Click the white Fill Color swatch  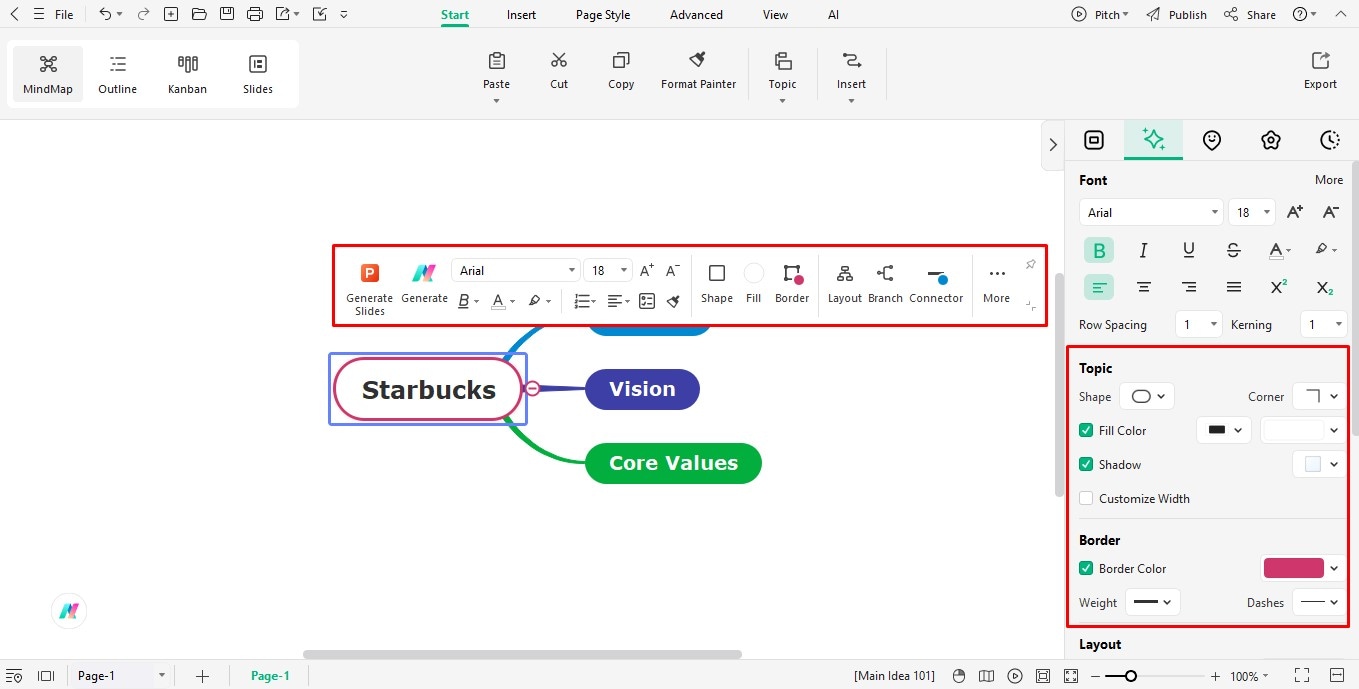click(x=1293, y=430)
